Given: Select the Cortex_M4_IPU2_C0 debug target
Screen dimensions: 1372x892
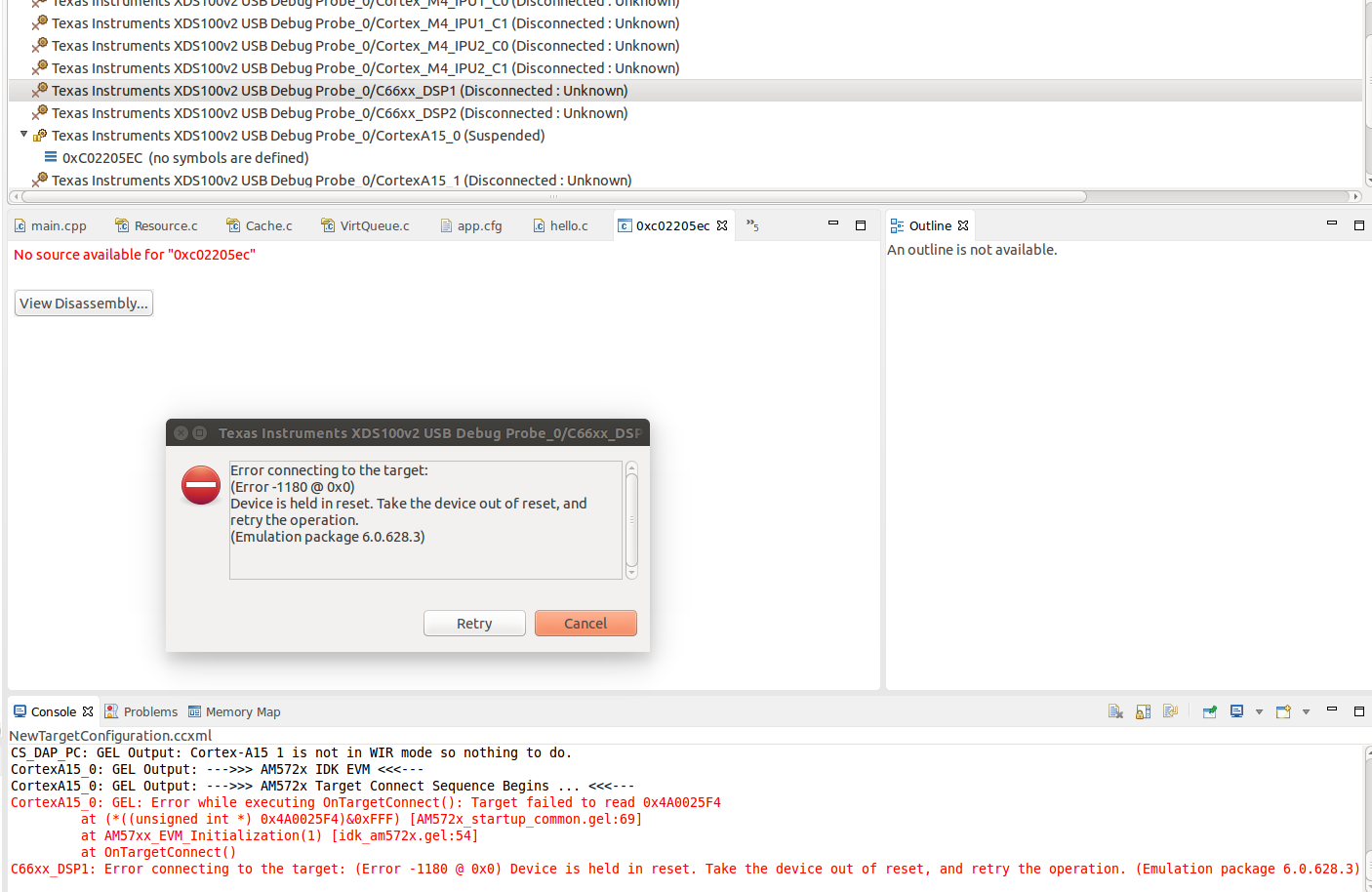Looking at the screenshot, I should [366, 46].
